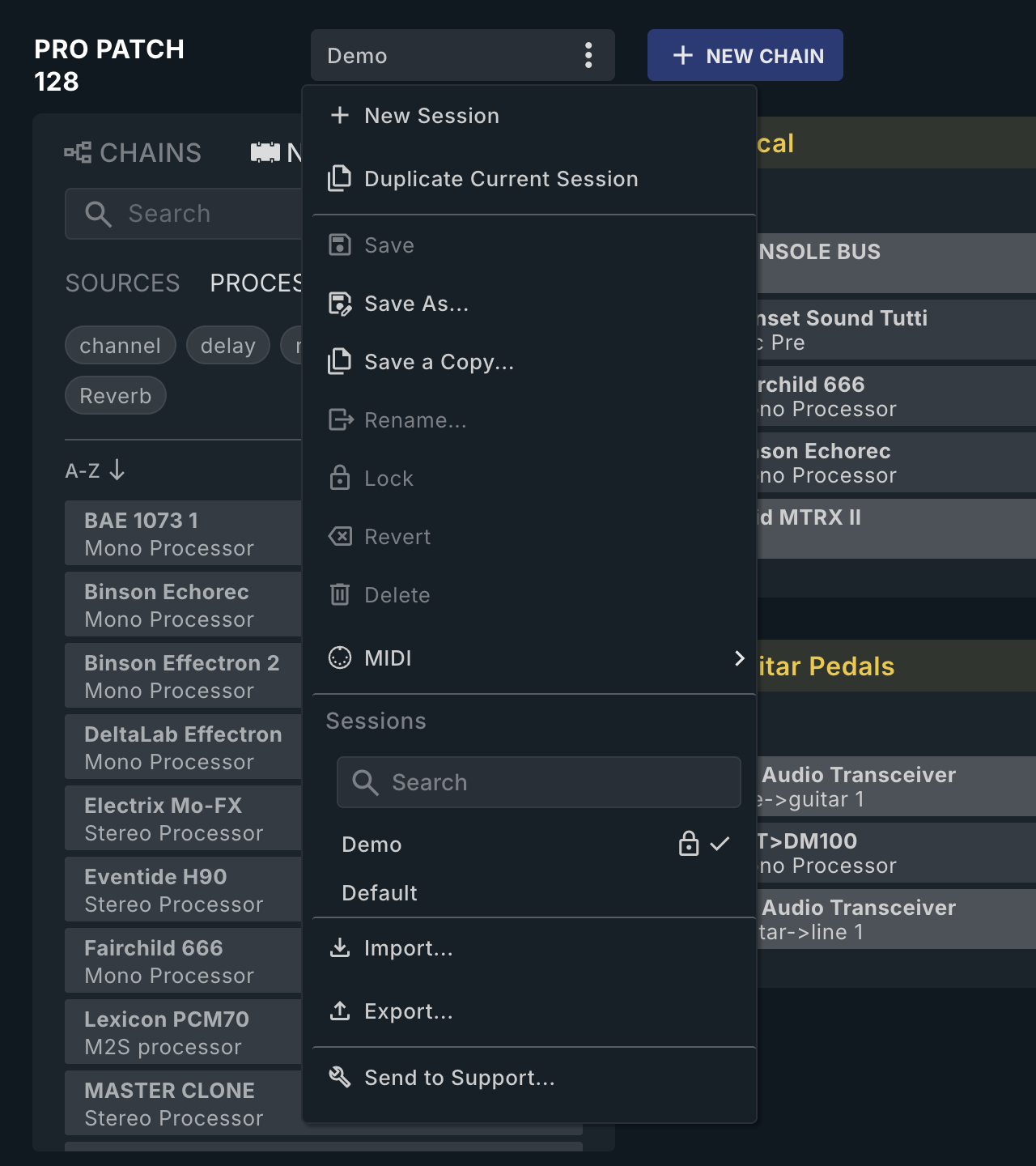Select Lexicon PCM70 M2S processor
This screenshot has height=1166, width=1036.
pyautogui.click(x=184, y=1032)
